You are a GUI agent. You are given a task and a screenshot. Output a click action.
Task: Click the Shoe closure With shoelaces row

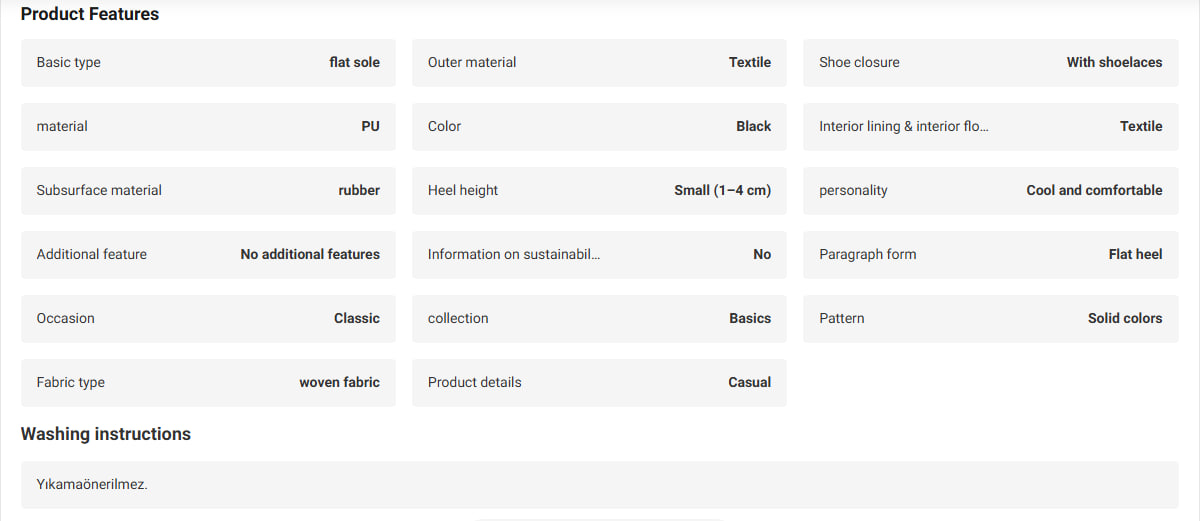coord(991,62)
